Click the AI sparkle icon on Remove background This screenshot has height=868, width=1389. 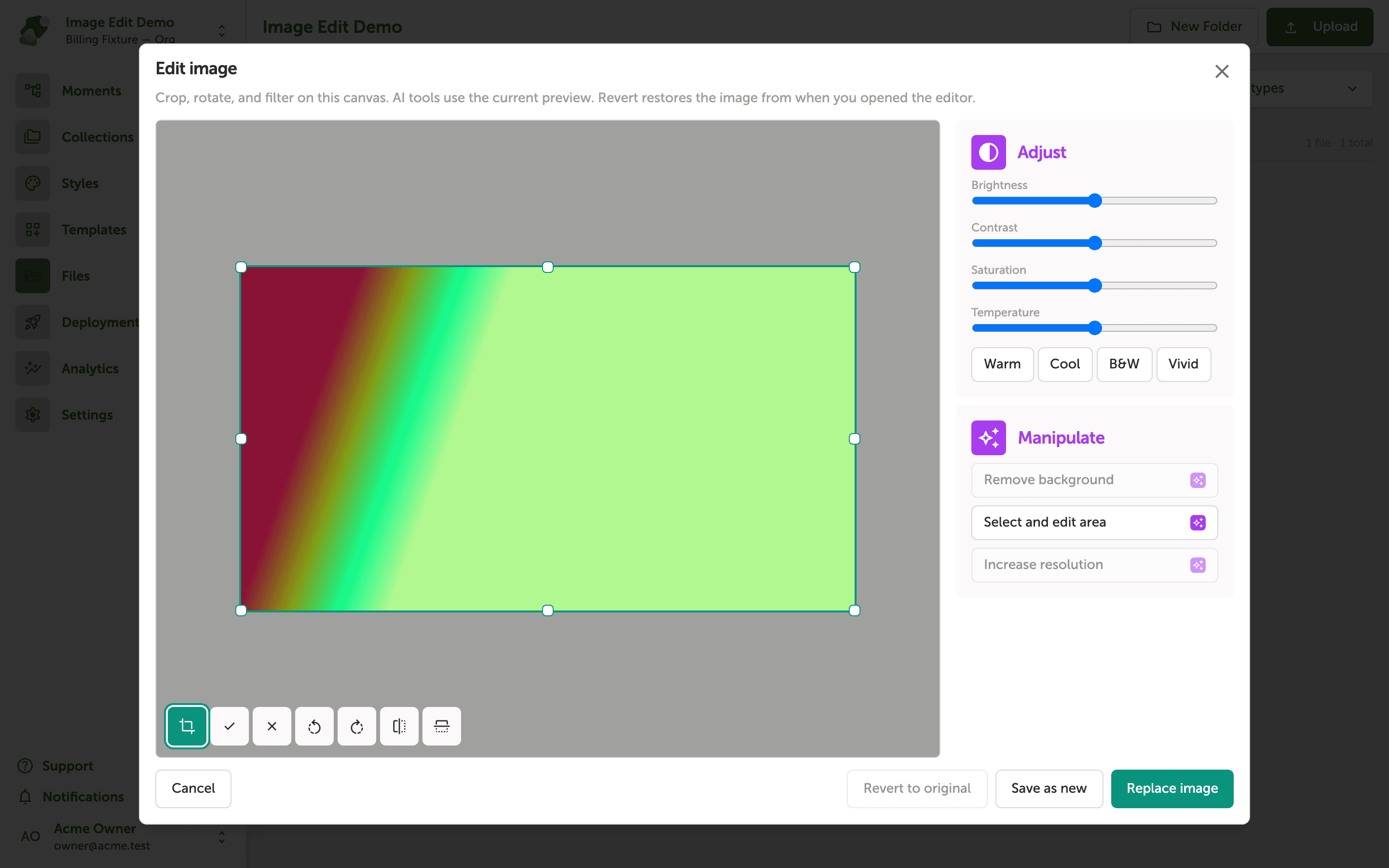pyautogui.click(x=1198, y=480)
